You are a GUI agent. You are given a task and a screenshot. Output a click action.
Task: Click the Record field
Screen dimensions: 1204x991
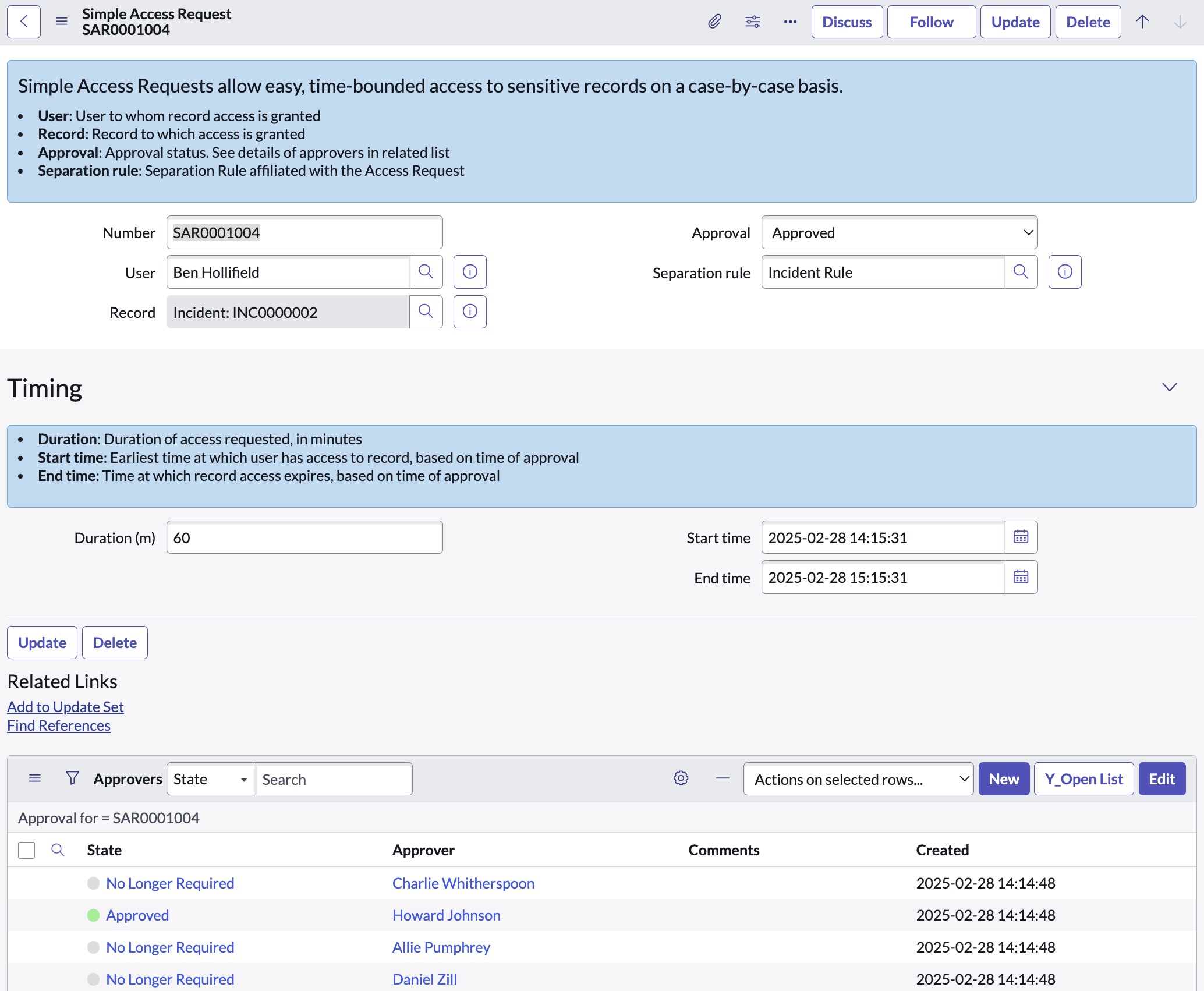point(288,312)
